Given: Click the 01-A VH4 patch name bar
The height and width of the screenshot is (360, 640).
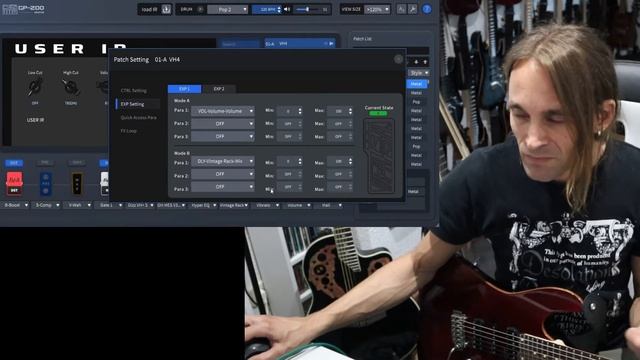Looking at the screenshot, I should [x=300, y=43].
